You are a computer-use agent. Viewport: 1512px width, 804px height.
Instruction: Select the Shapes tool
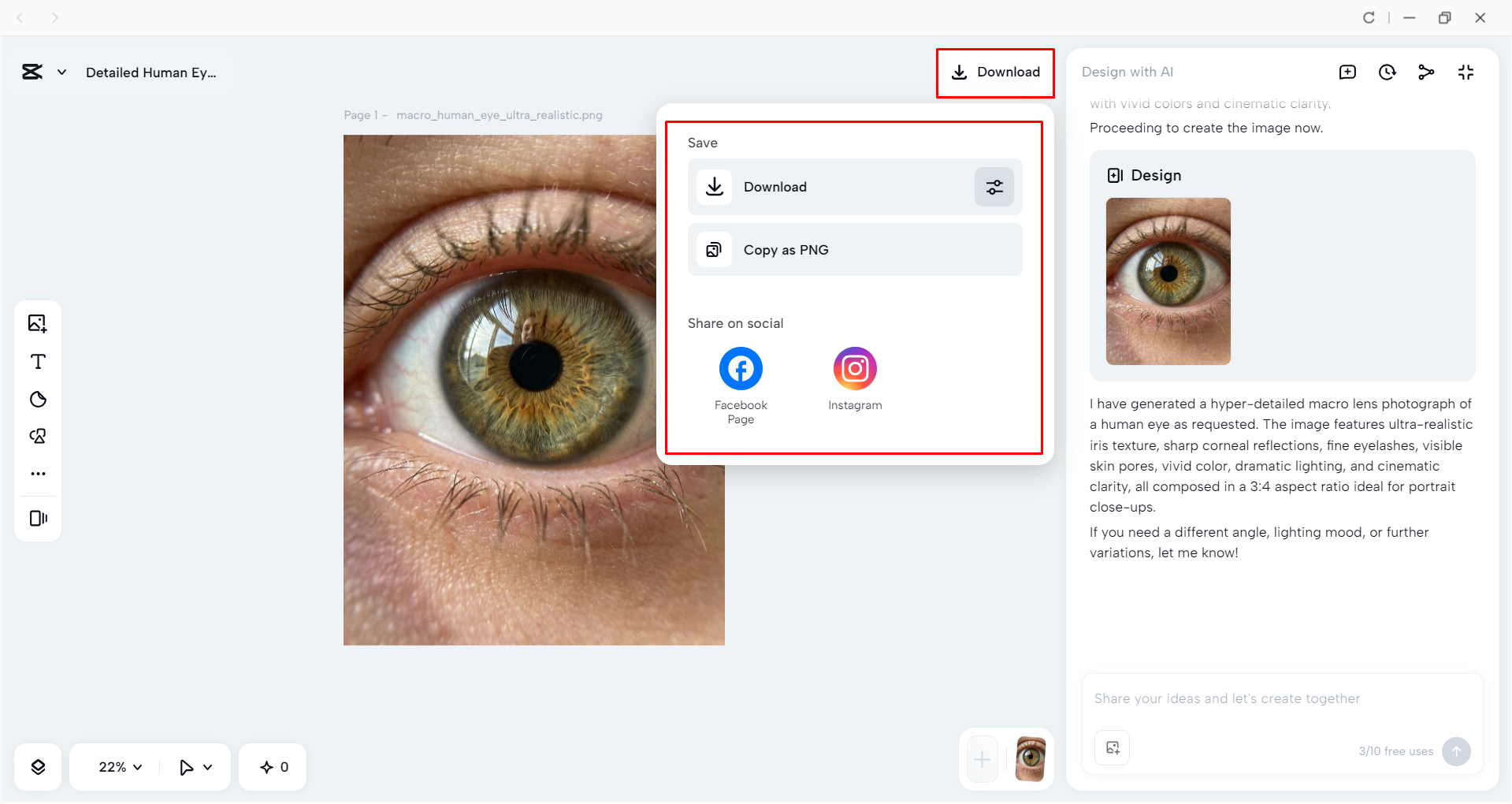coord(38,400)
